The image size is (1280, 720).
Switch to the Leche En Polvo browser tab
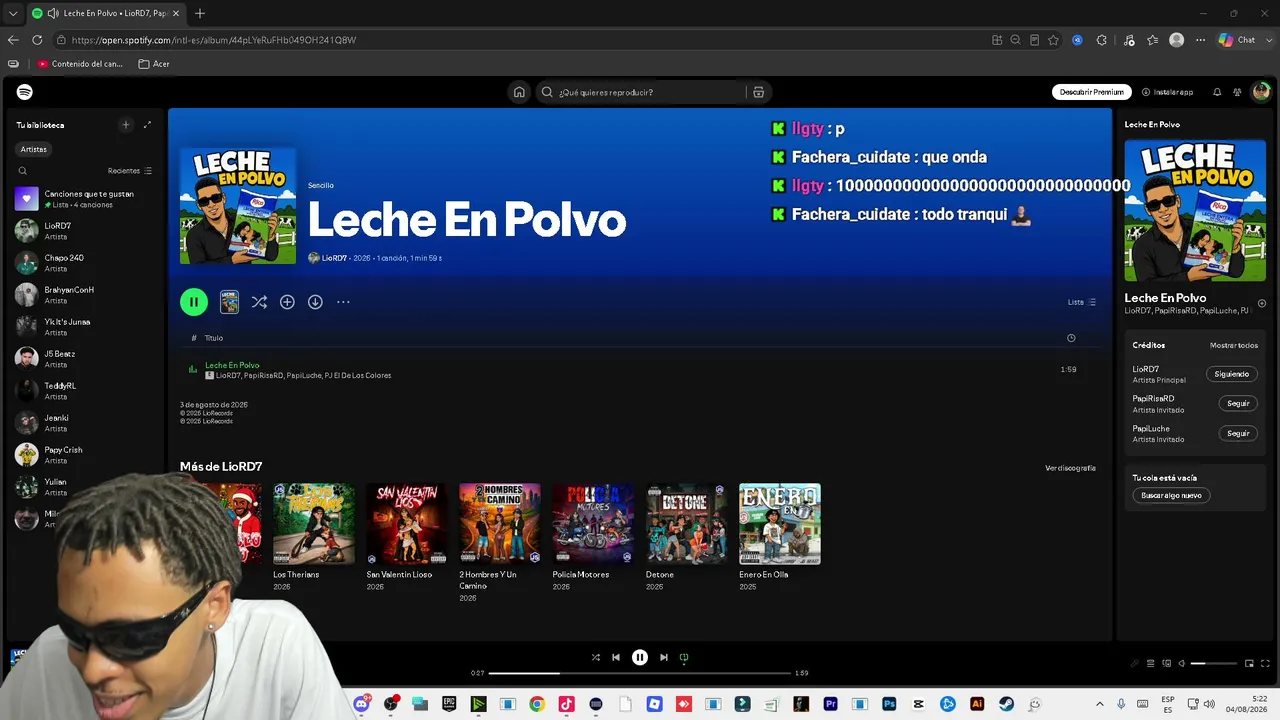[105, 14]
